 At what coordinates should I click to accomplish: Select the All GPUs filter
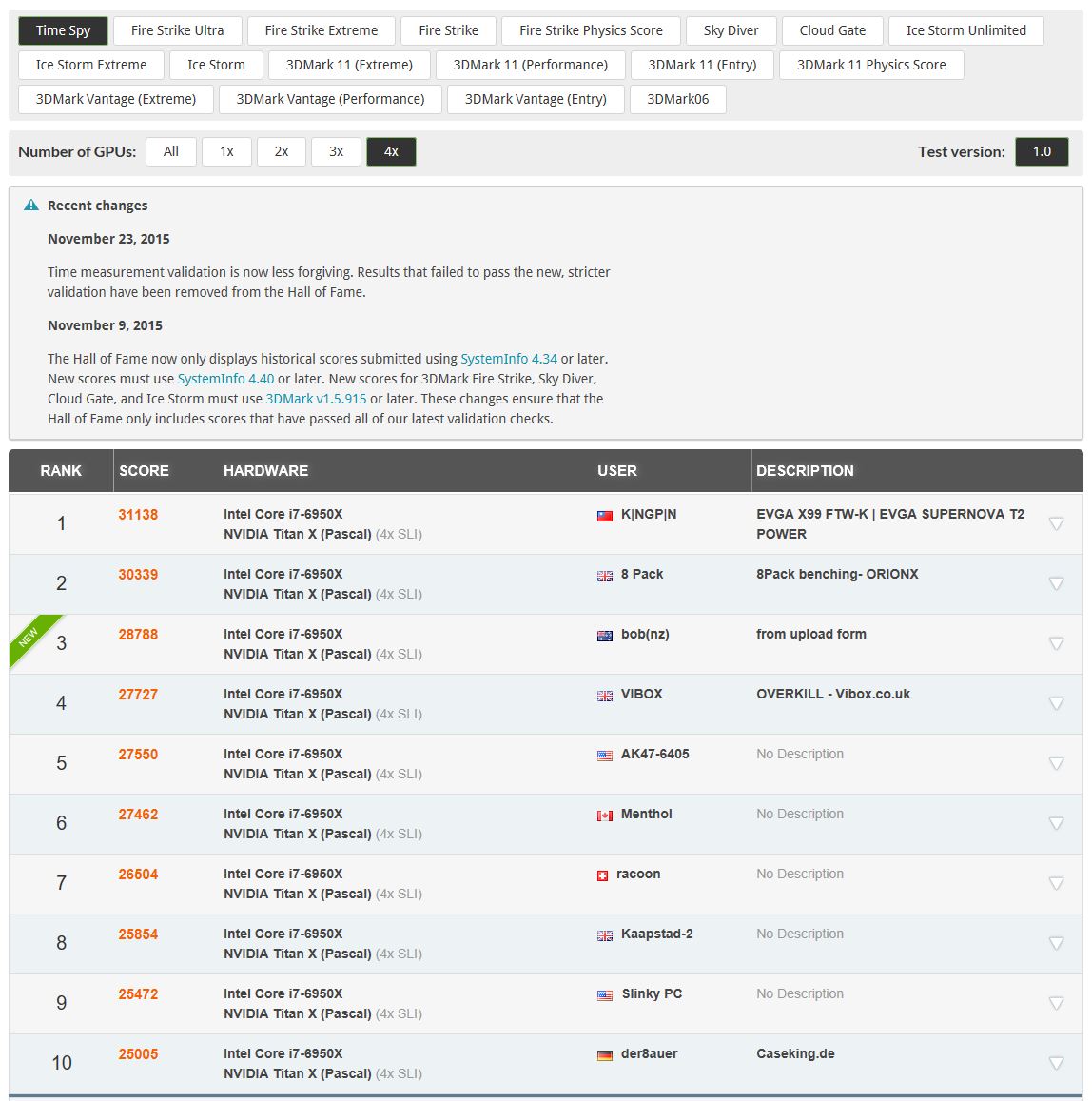pyautogui.click(x=170, y=151)
